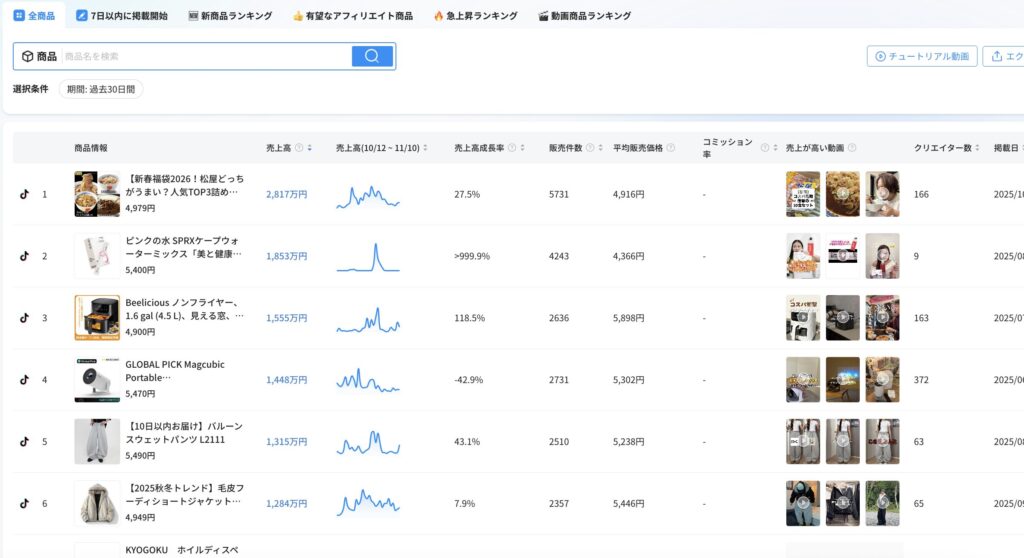
Task: Click help icon next to 販売件数 header
Action: point(592,148)
